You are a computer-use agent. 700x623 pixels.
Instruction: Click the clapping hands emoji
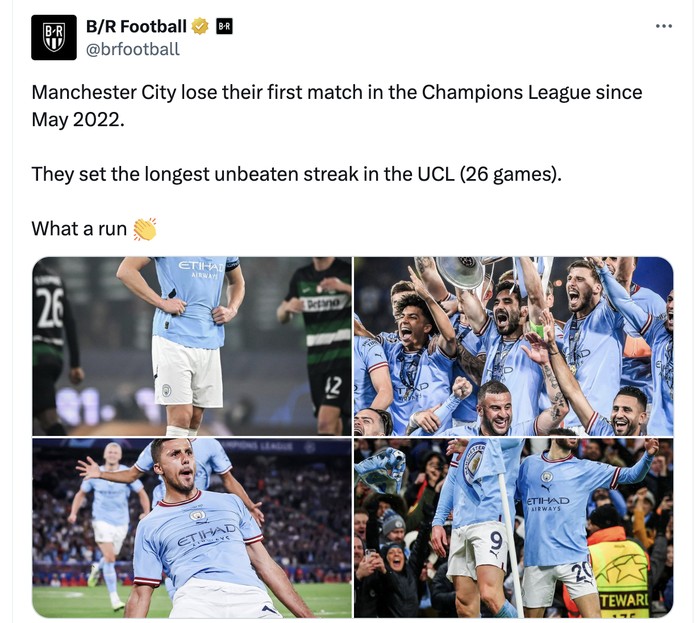coord(145,229)
